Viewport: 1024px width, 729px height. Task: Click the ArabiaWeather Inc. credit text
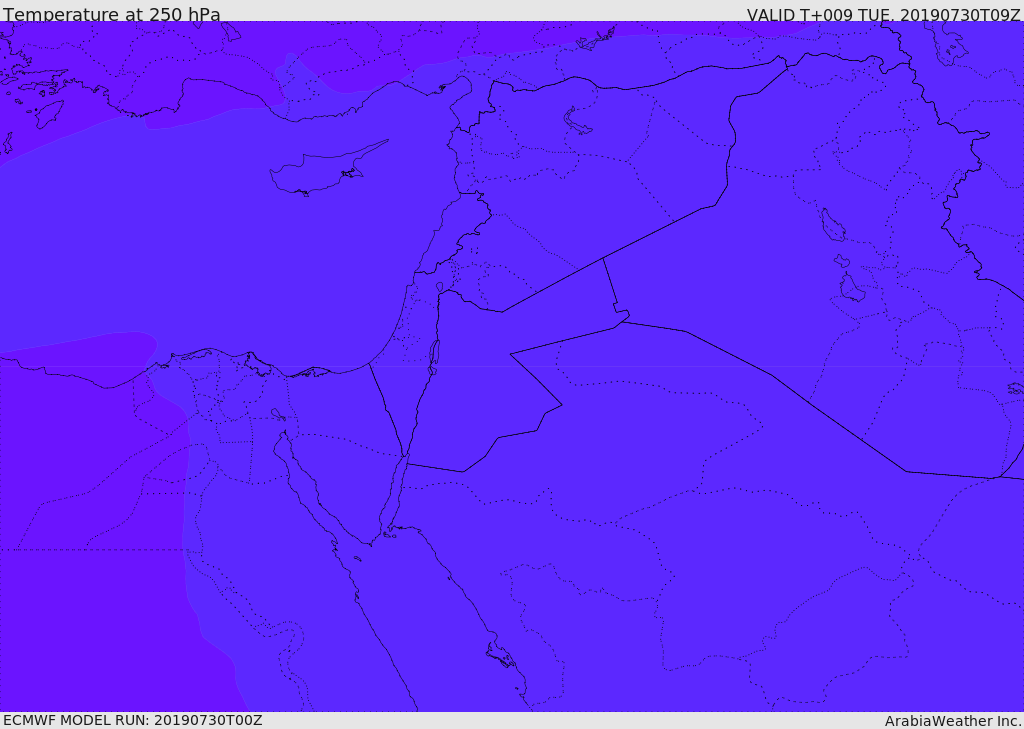(x=952, y=720)
